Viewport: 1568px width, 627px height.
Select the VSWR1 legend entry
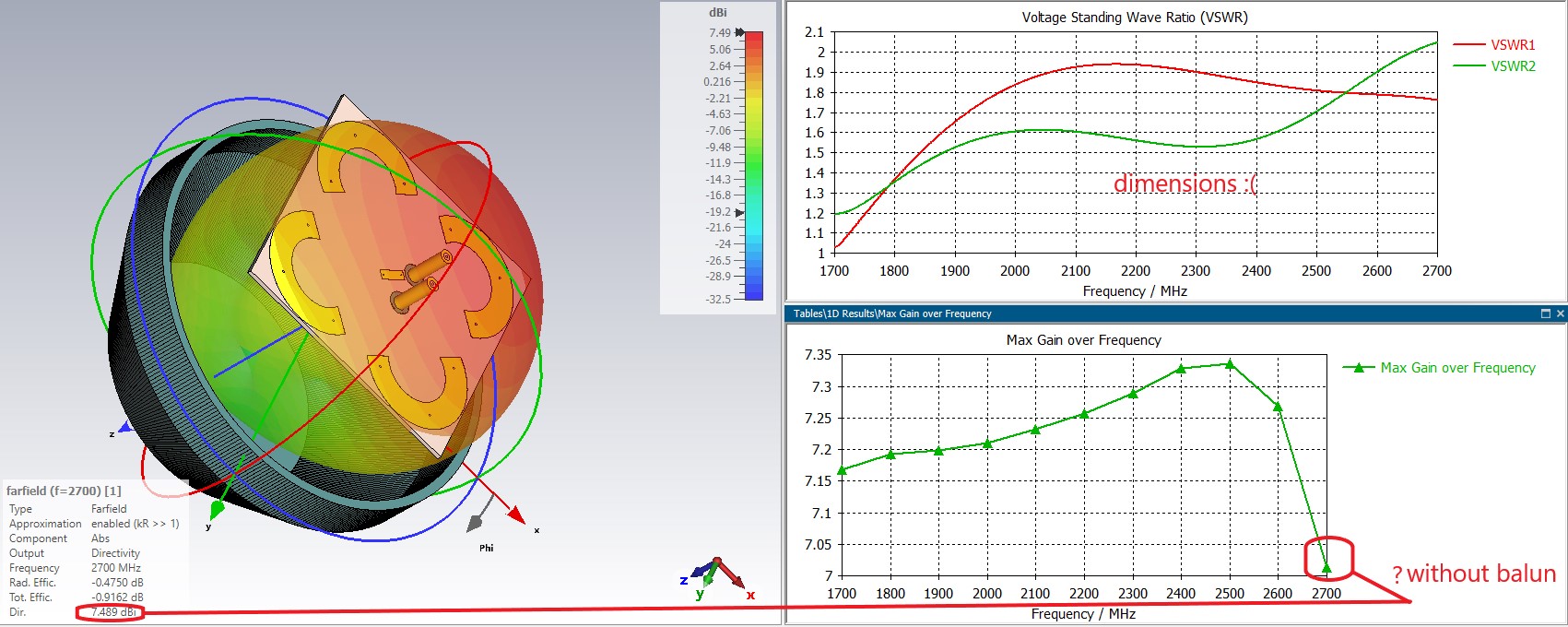pyautogui.click(x=1512, y=44)
